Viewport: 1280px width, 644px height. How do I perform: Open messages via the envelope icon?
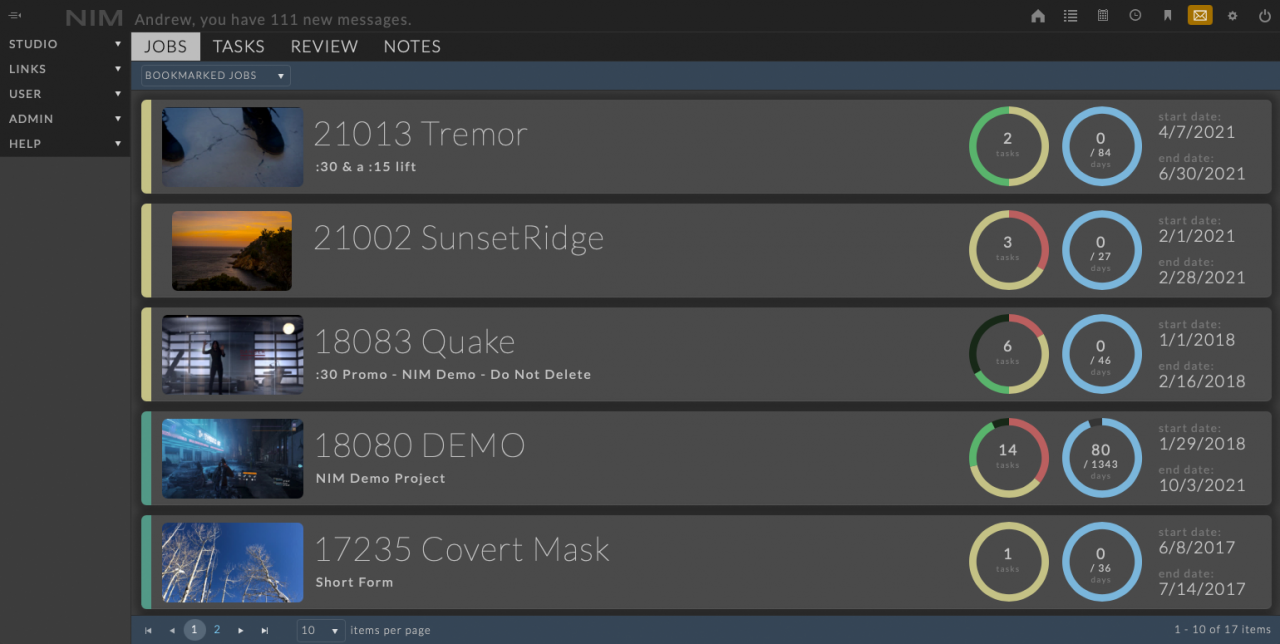pos(1200,16)
